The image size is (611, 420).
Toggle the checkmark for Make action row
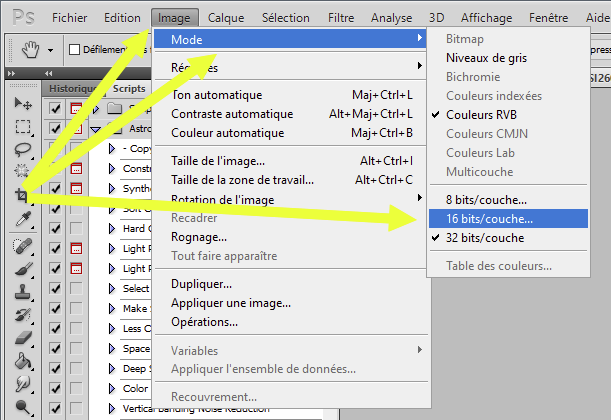coord(55,309)
